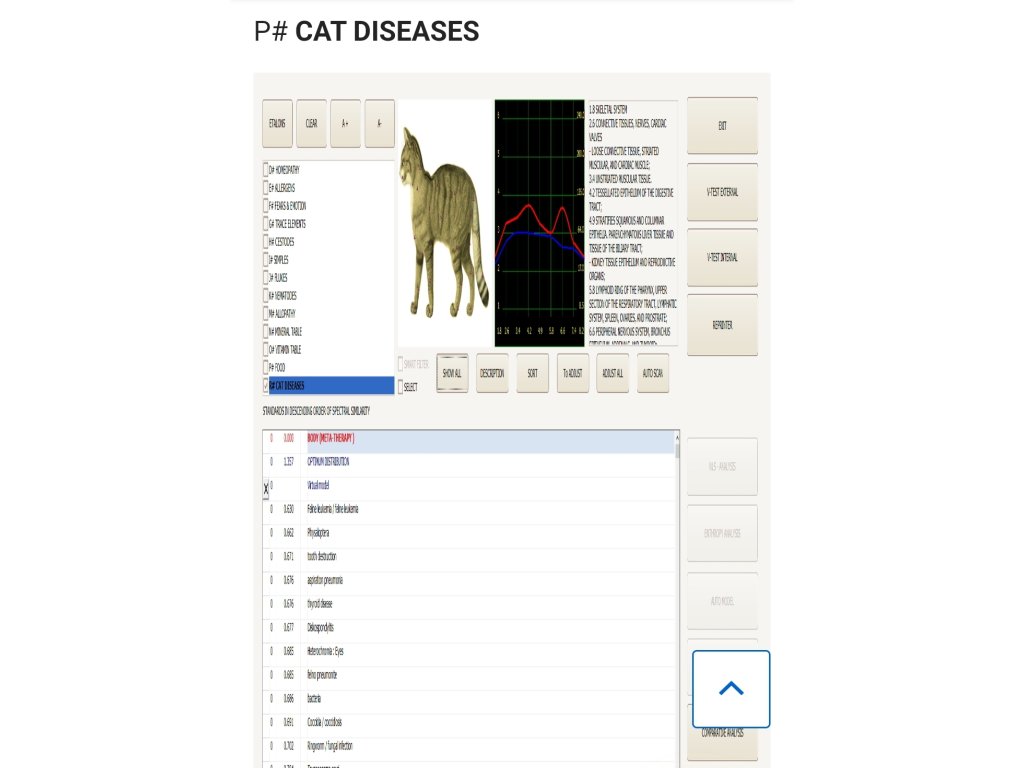Click the To ADJUST button
The width and height of the screenshot is (1024, 768).
coord(573,373)
